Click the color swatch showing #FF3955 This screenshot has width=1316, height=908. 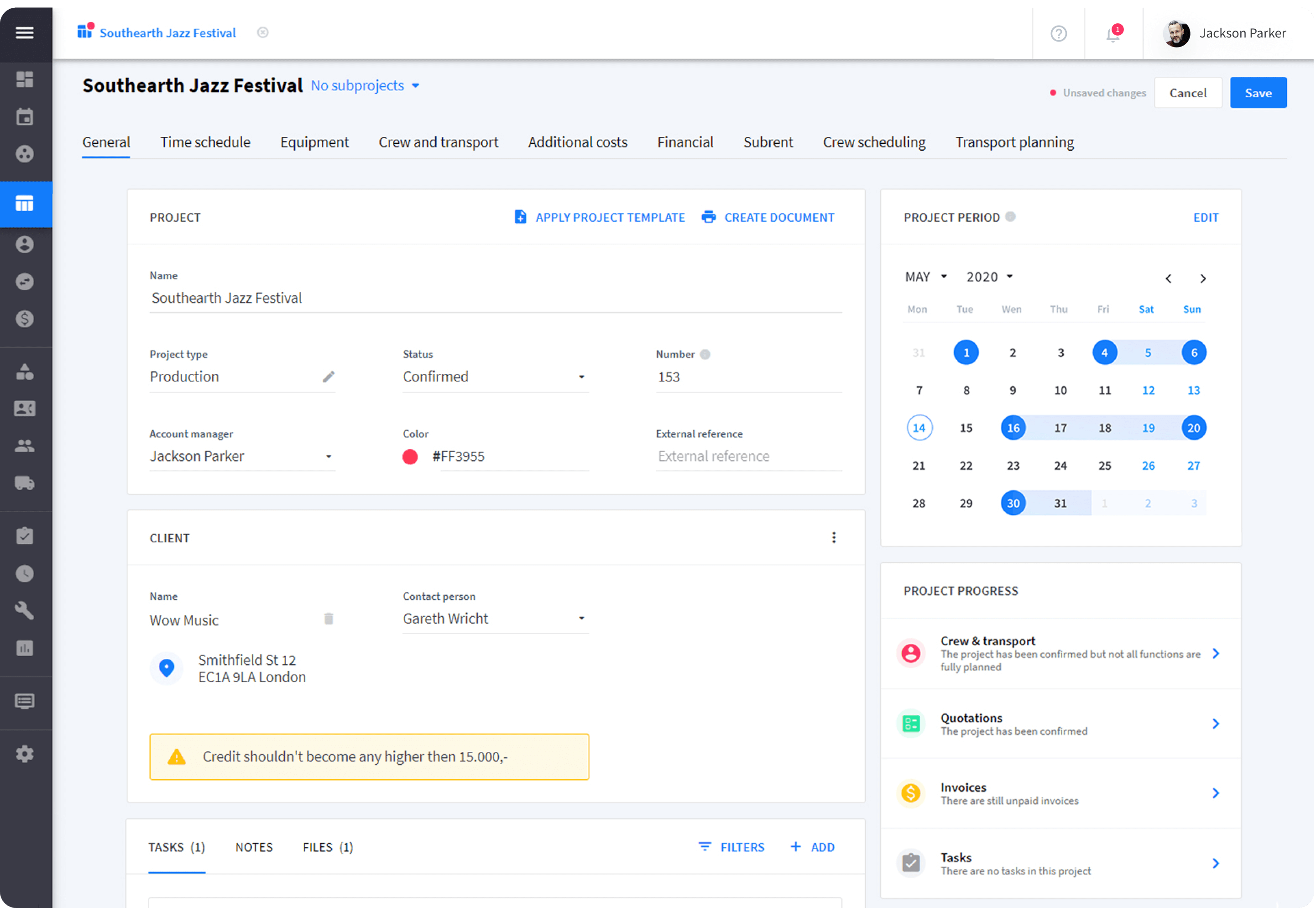(408, 456)
